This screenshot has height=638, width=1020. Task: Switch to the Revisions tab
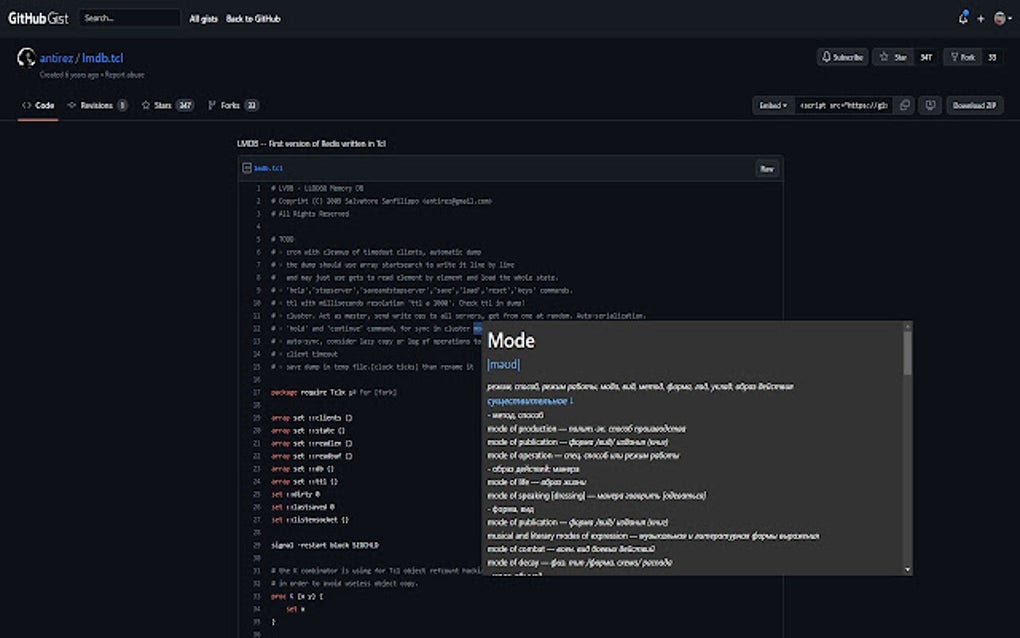96,105
